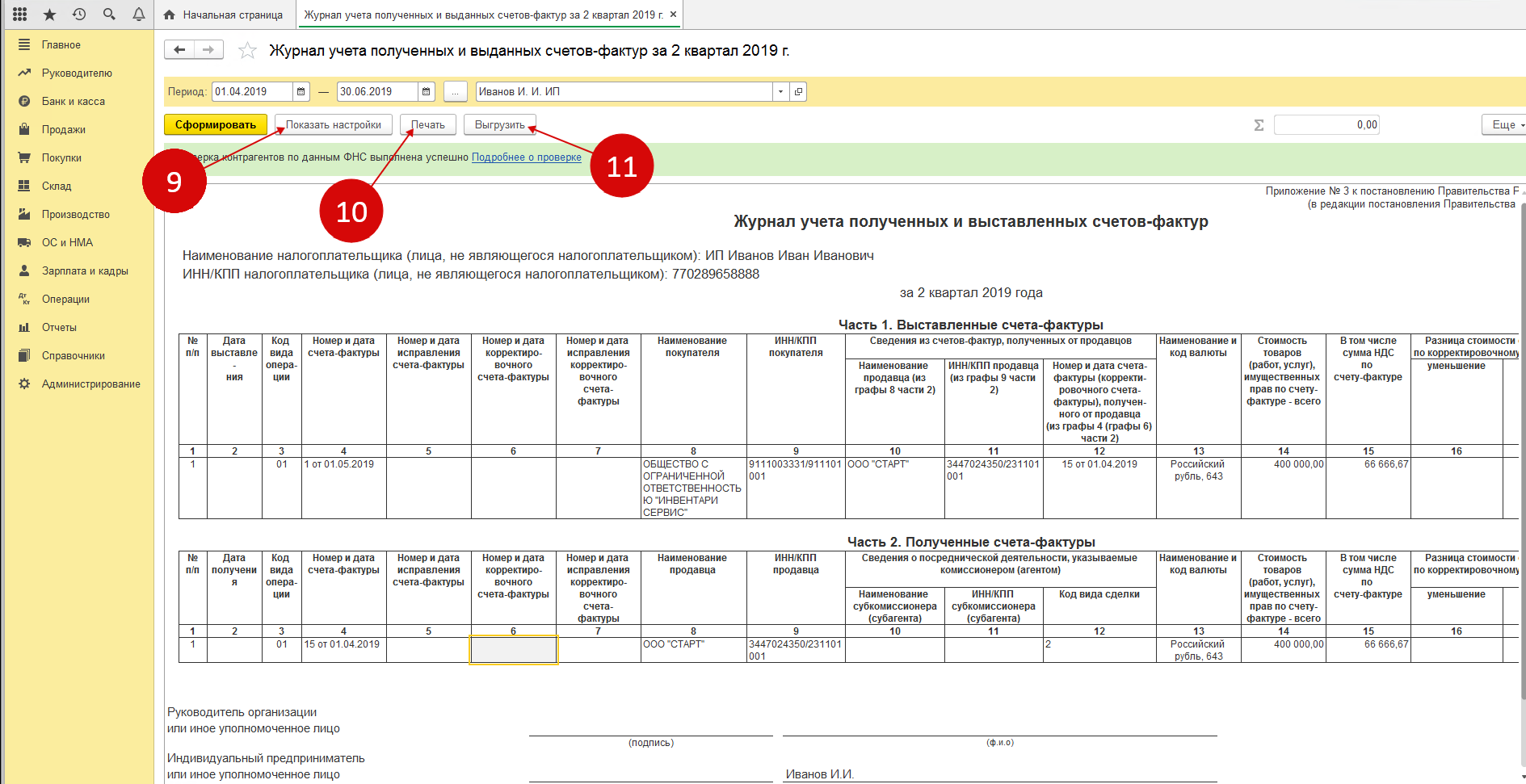Click the Справочники icon
Image resolution: width=1526 pixels, height=784 pixels.
(x=24, y=355)
